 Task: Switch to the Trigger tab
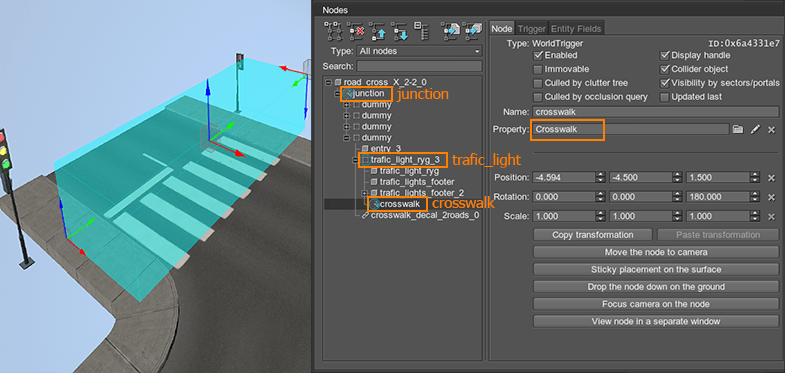pyautogui.click(x=531, y=29)
